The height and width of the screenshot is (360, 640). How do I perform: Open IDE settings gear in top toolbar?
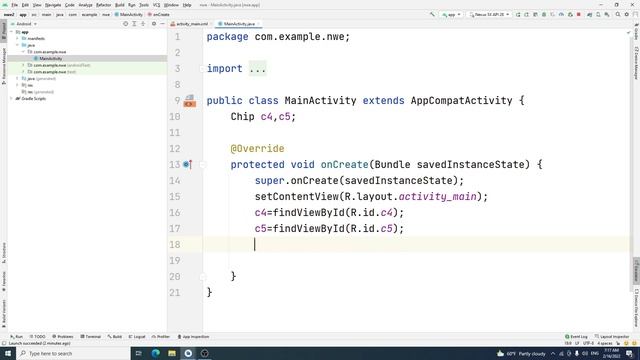click(x=627, y=15)
